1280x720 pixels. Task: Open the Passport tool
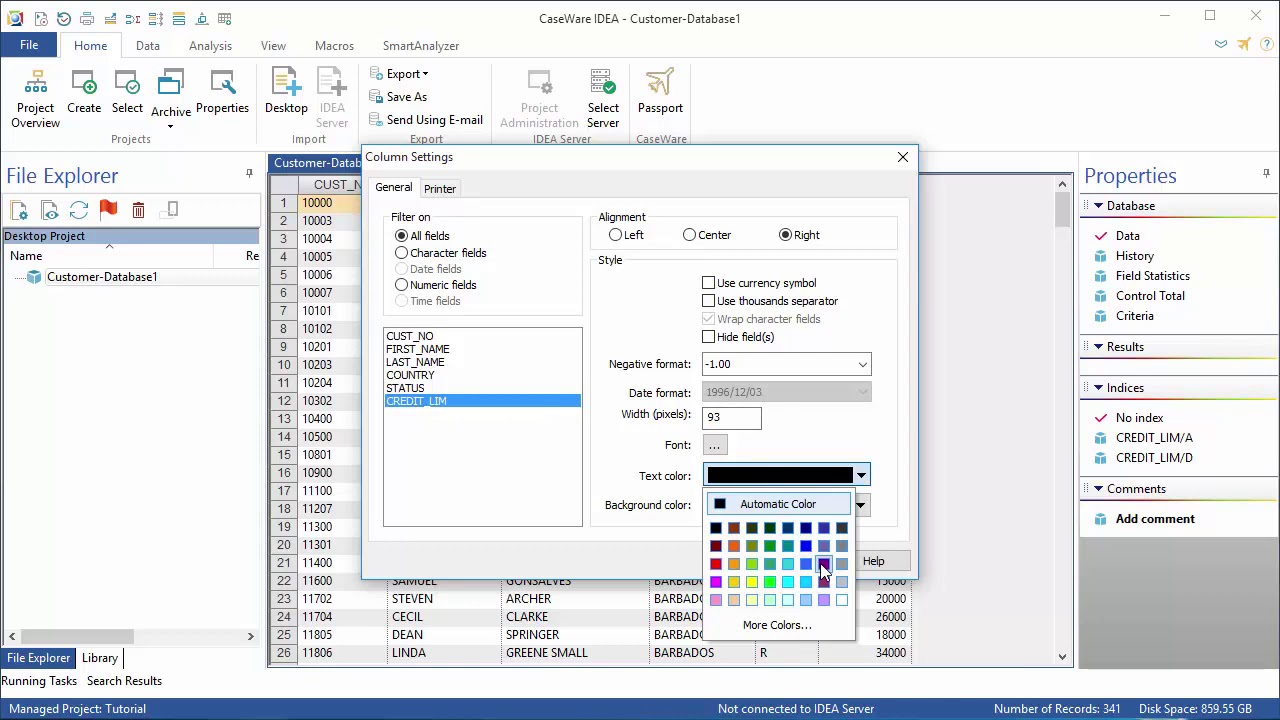660,92
